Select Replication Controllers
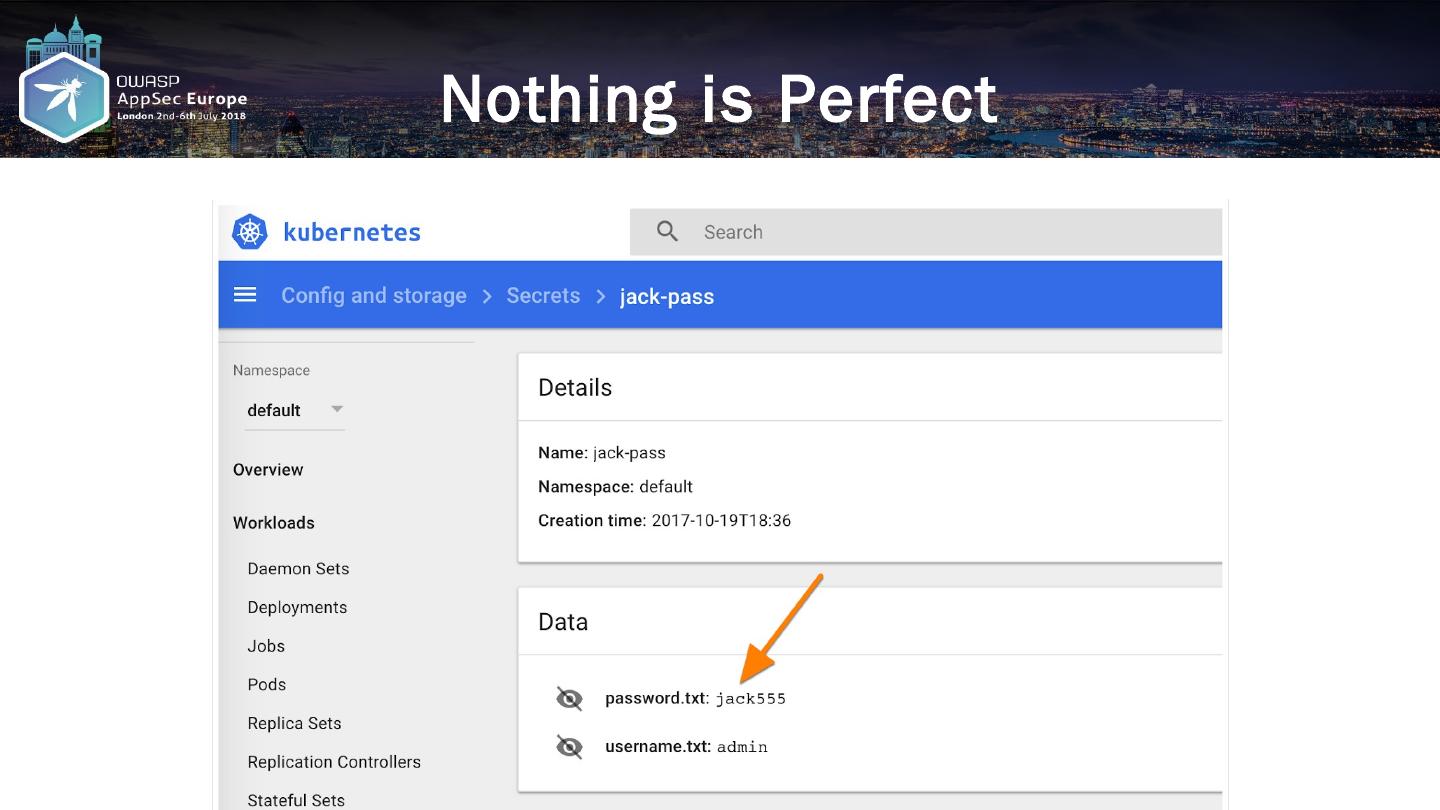Image resolution: width=1440 pixels, height=810 pixels. [334, 762]
